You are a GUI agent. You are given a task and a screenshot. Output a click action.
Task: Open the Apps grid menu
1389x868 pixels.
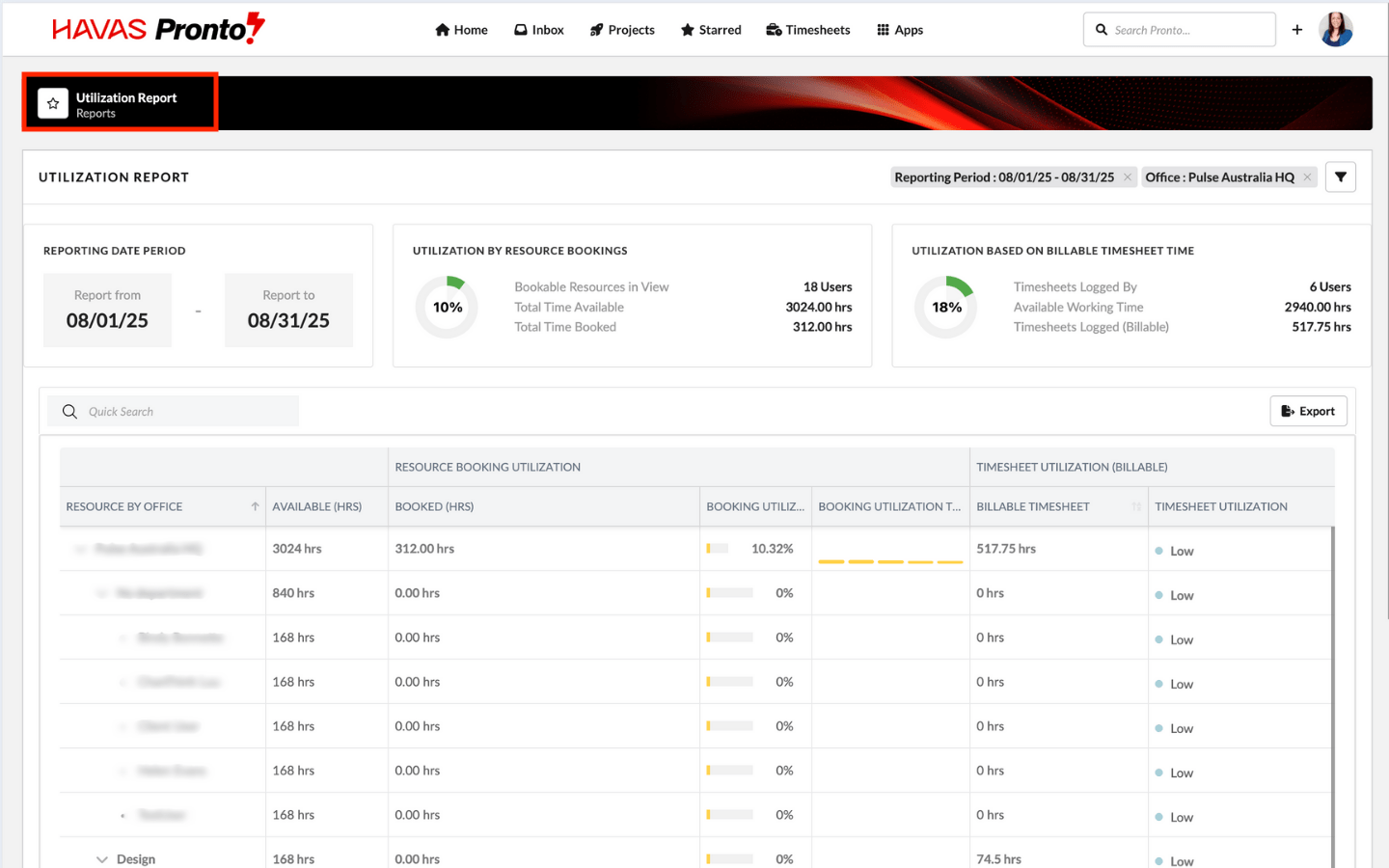pos(900,30)
